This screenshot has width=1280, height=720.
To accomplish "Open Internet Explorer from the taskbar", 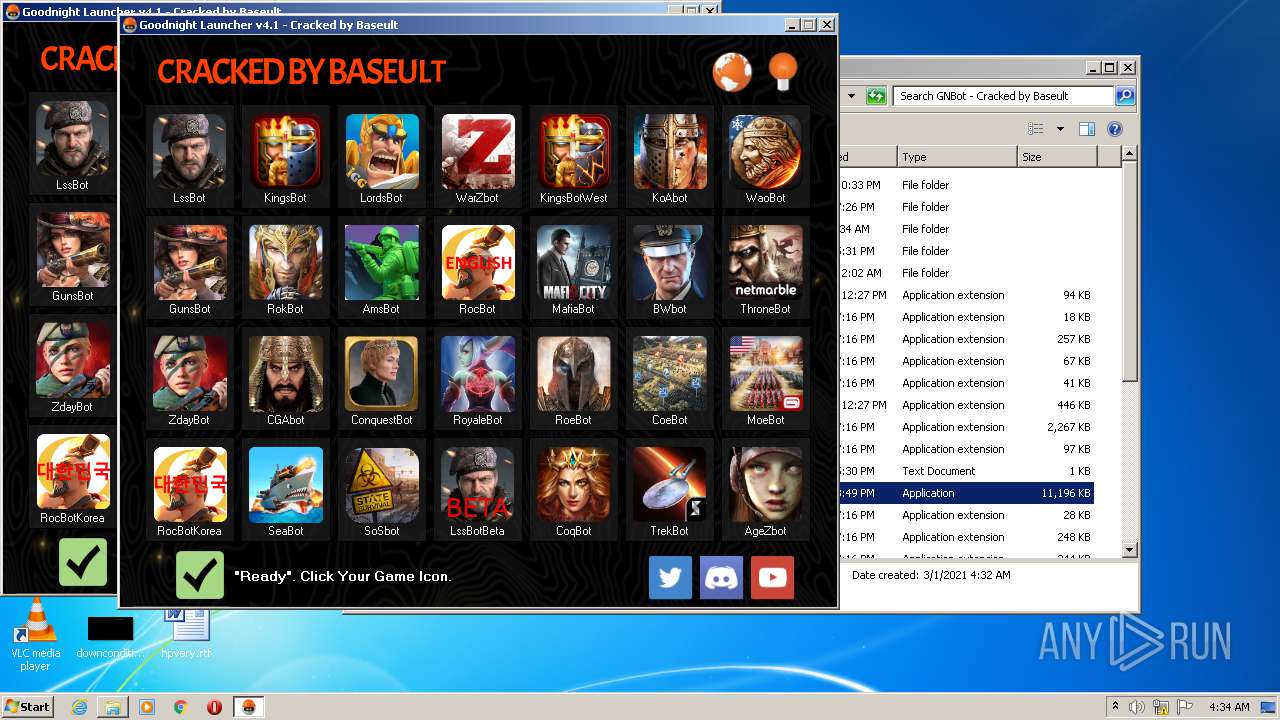I will pyautogui.click(x=80, y=707).
